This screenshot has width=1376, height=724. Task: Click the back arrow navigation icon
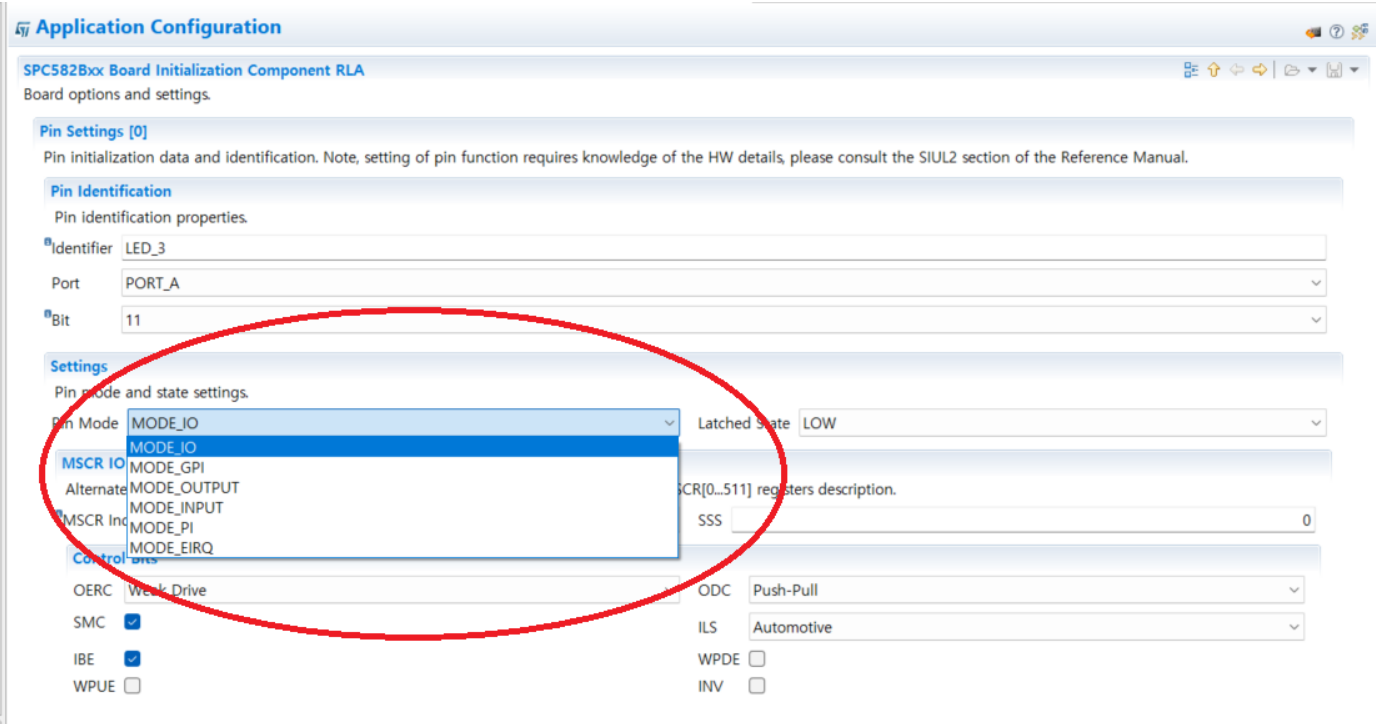point(1236,70)
